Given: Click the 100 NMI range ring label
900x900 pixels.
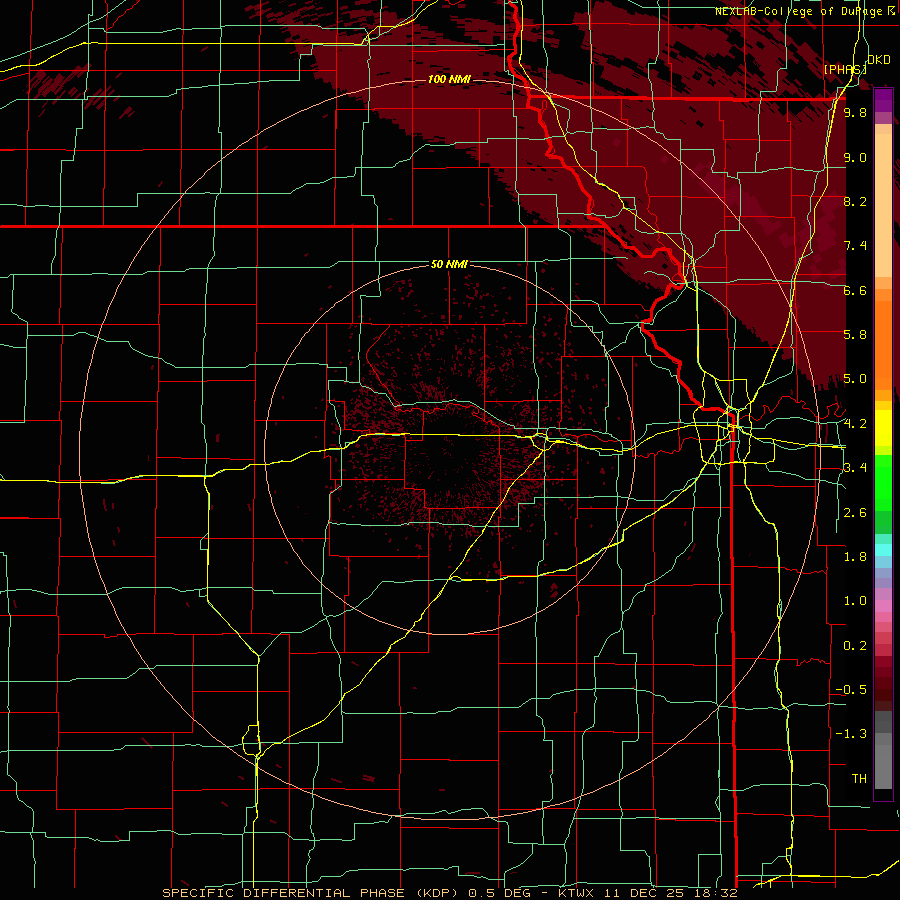Looking at the screenshot, I should pyautogui.click(x=449, y=79).
